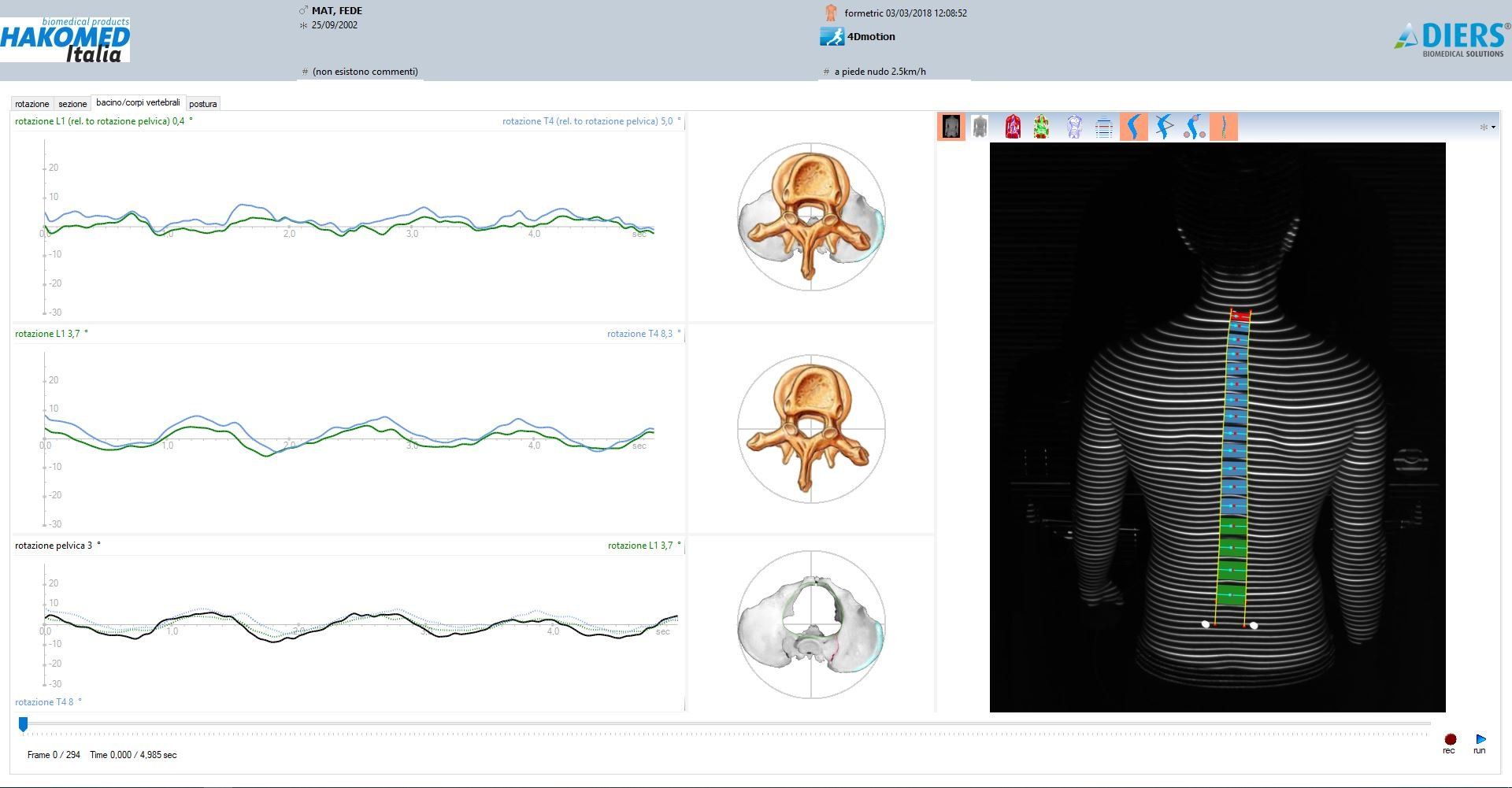This screenshot has height=788, width=1512.
Task: Click the frame timeline slider handle
Action: [x=24, y=724]
